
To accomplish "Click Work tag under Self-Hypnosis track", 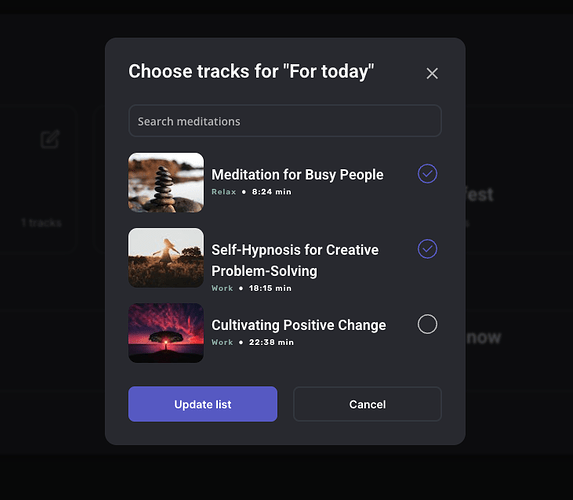I will click(x=222, y=288).
